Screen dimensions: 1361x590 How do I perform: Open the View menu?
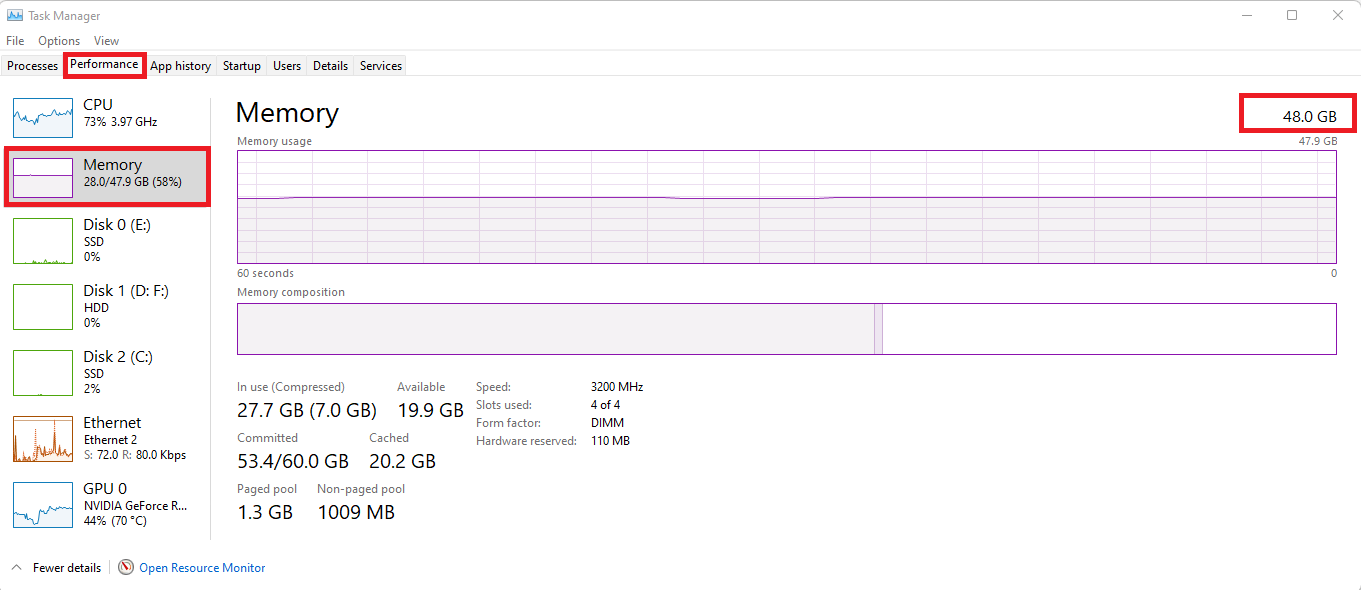[106, 41]
